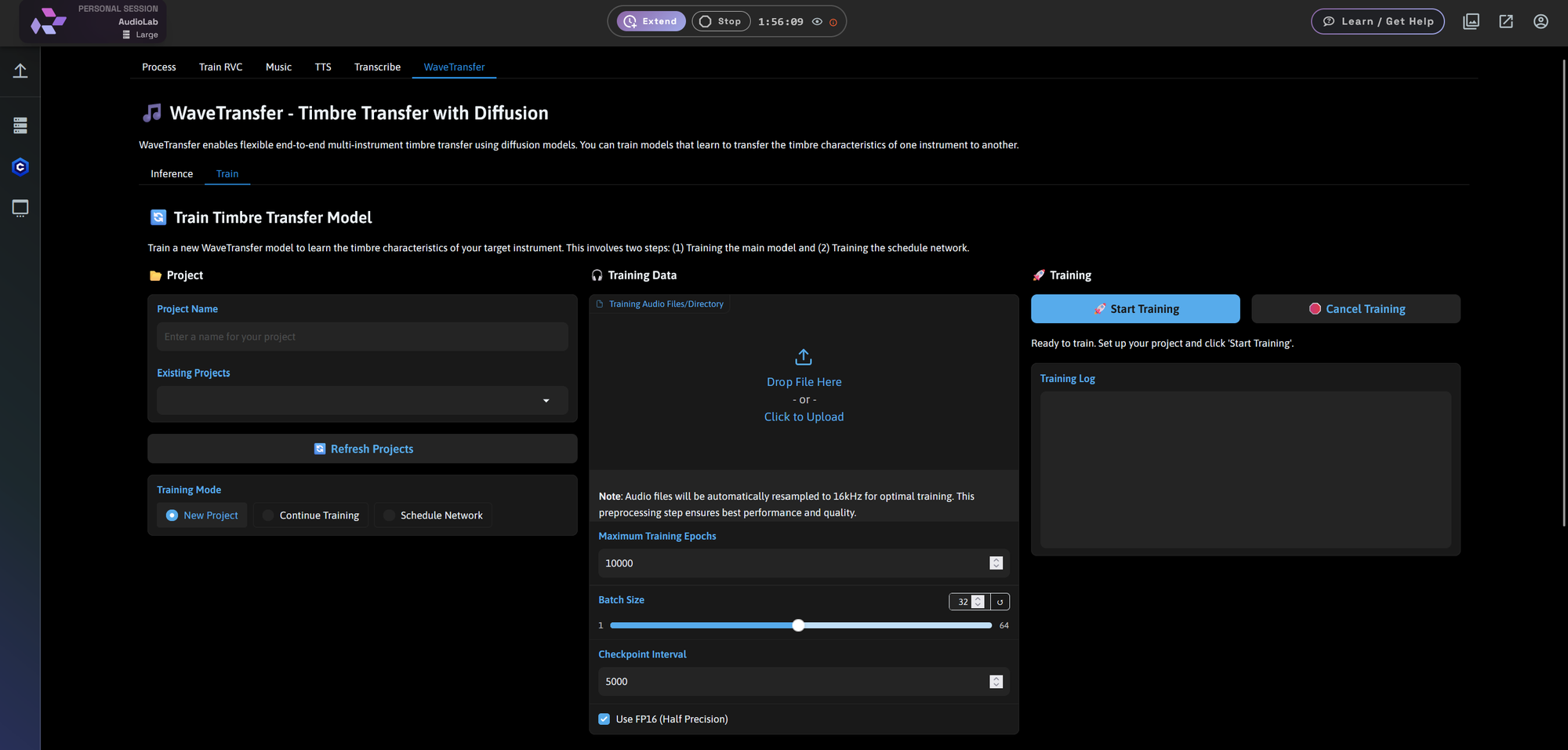
Task: Open the Train RVC tab
Action: [221, 67]
